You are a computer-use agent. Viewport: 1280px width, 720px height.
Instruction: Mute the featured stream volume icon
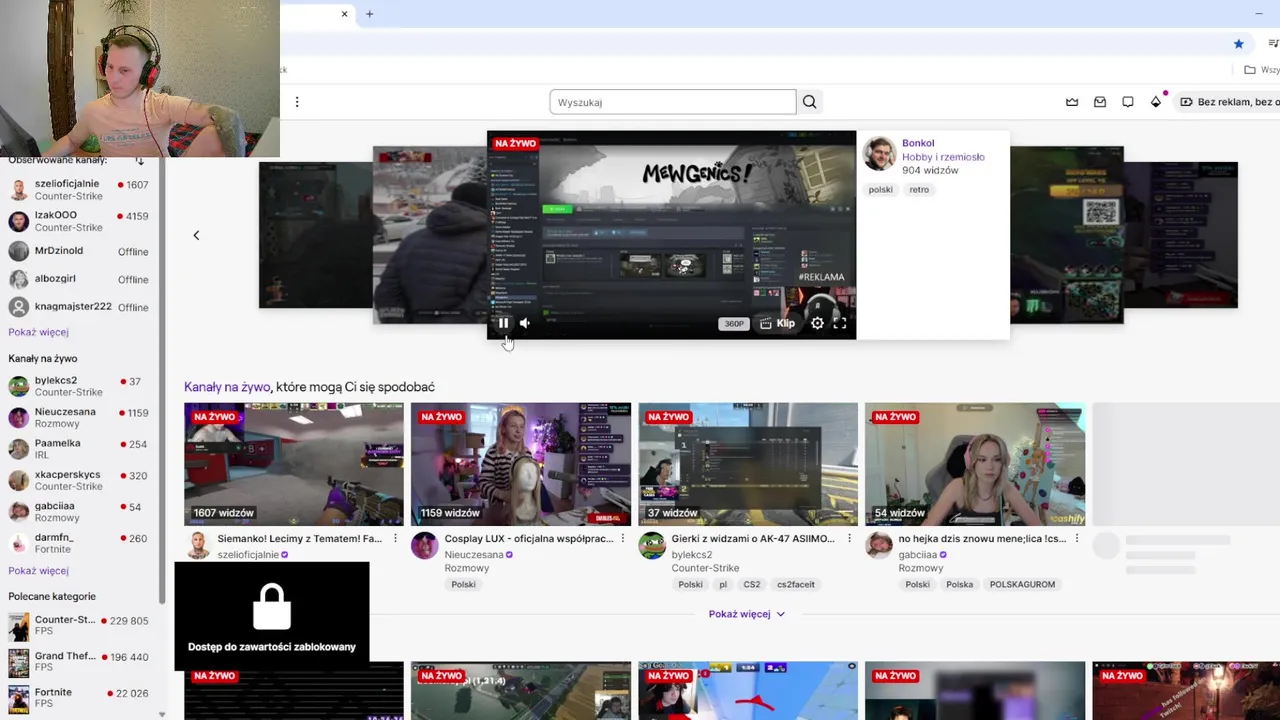[525, 323]
